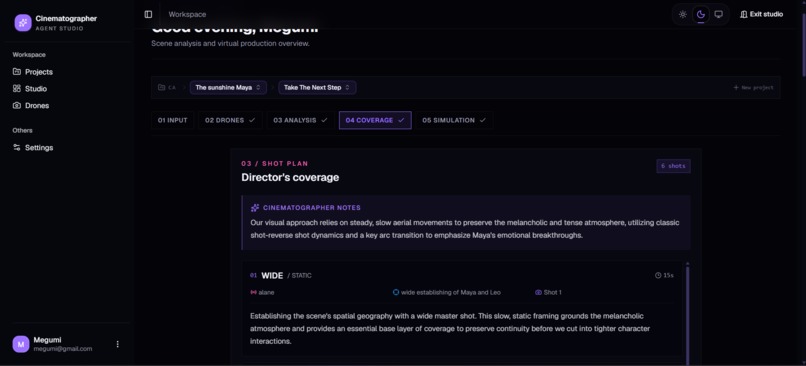This screenshot has width=806, height=366.
Task: Open the 02 DRONES step
Action: pyautogui.click(x=230, y=120)
